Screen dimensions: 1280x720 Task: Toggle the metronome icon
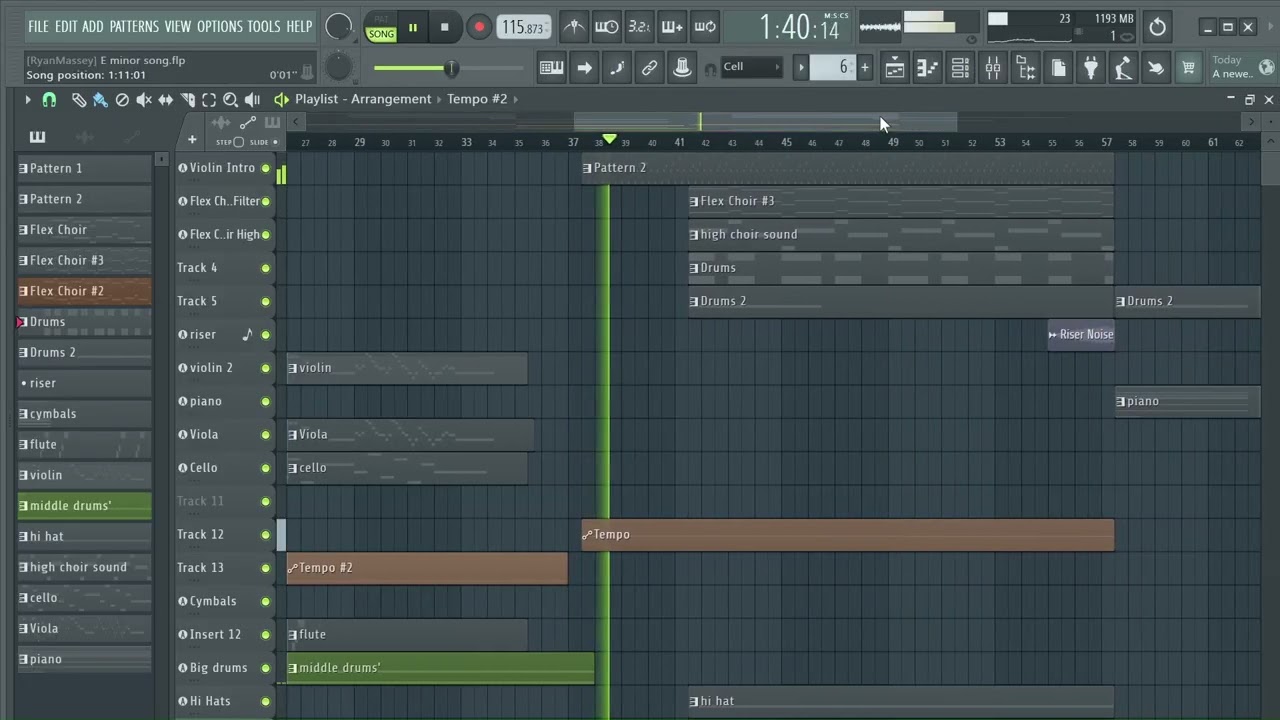coord(574,27)
